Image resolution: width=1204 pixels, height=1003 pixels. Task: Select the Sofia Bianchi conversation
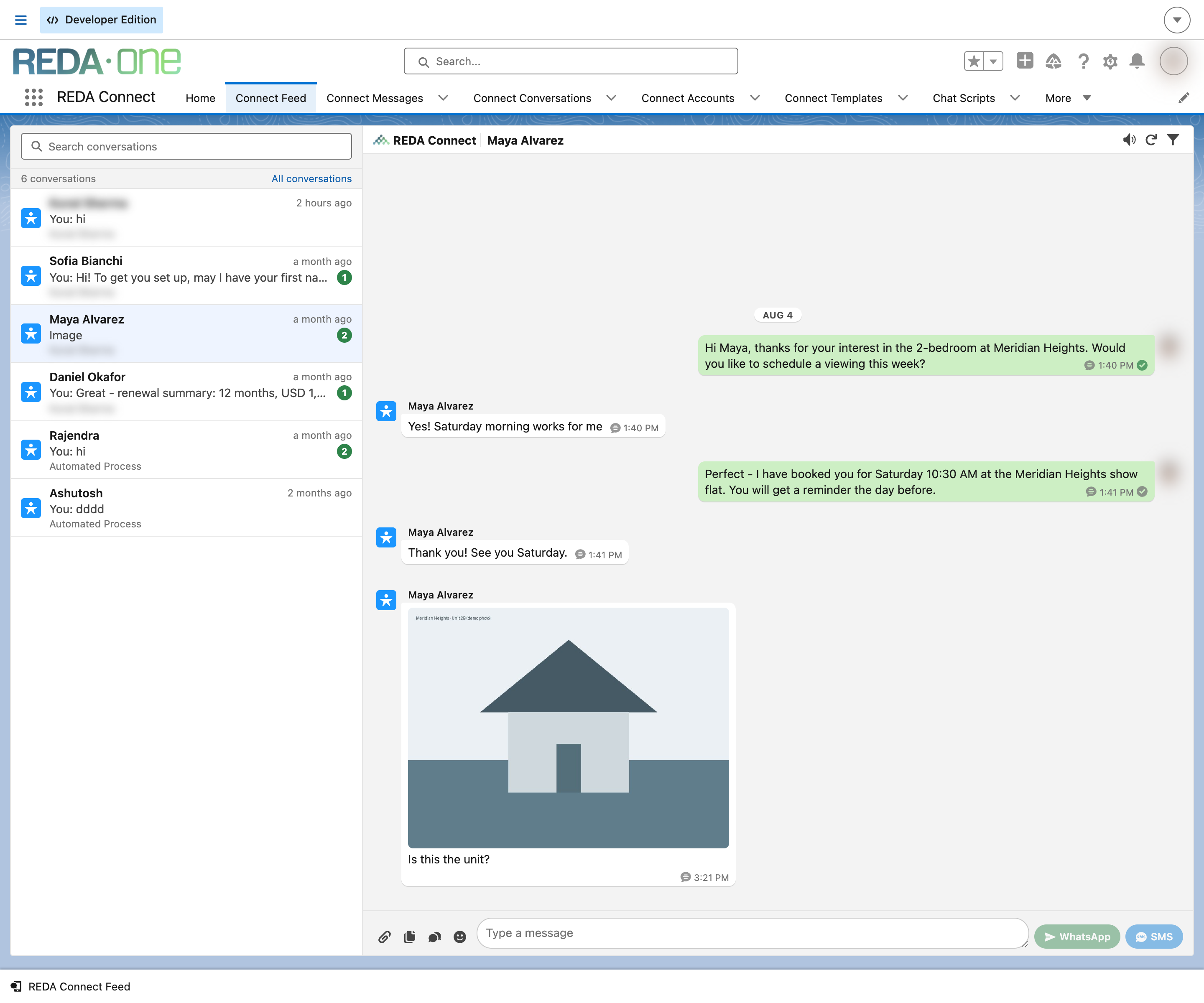186,276
